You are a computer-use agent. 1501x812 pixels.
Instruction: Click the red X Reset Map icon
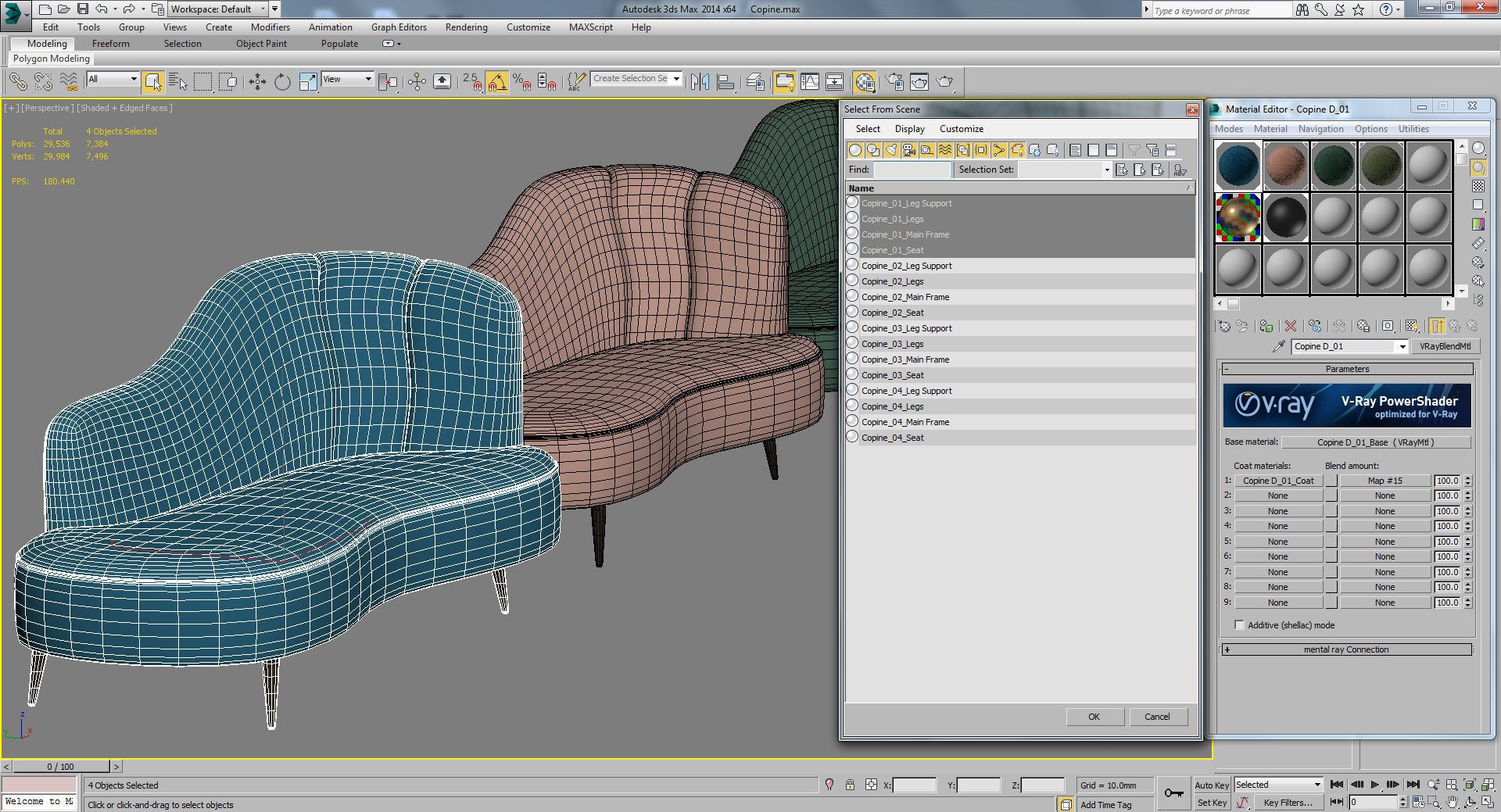(x=1291, y=326)
